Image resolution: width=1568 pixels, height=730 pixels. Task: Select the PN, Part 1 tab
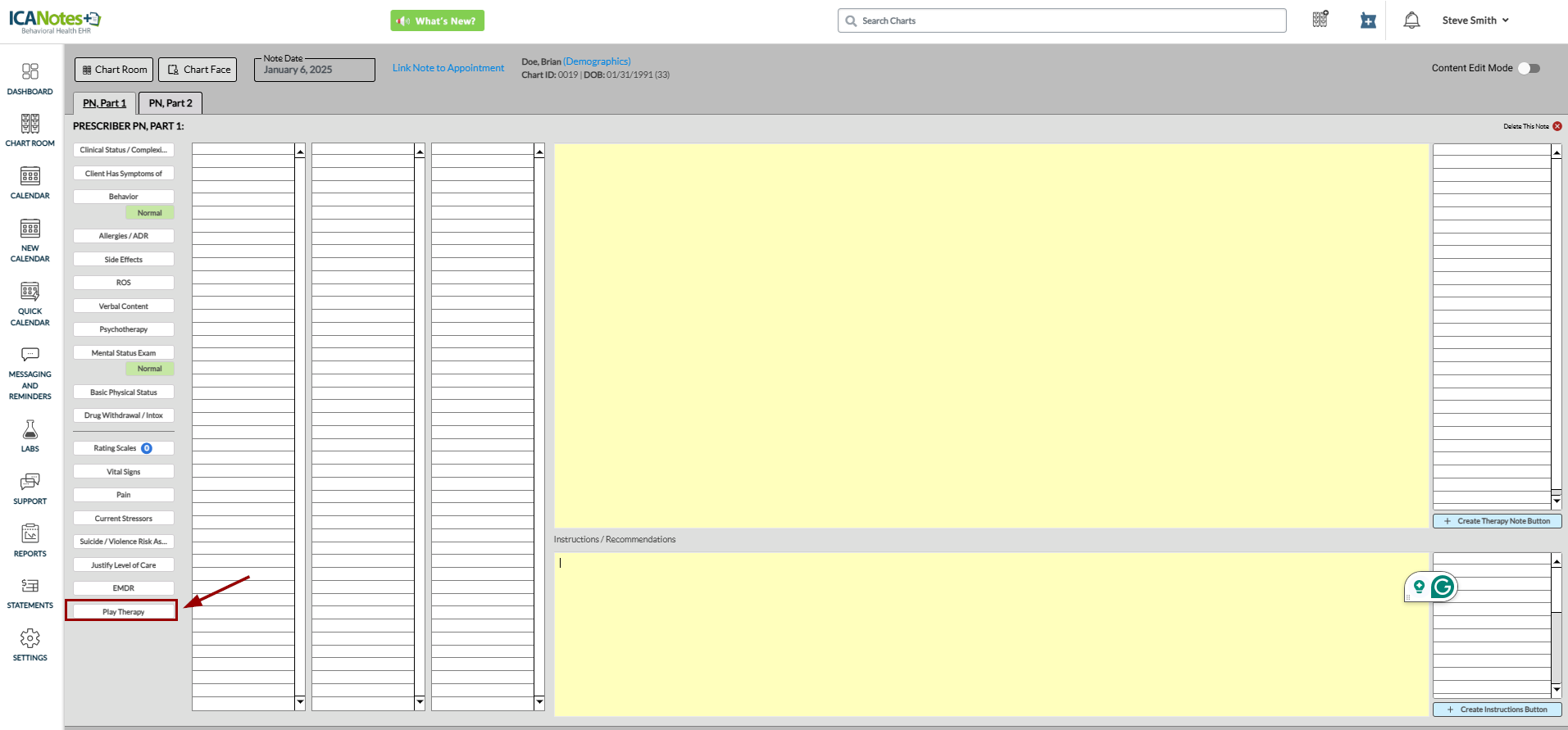pyautogui.click(x=105, y=103)
